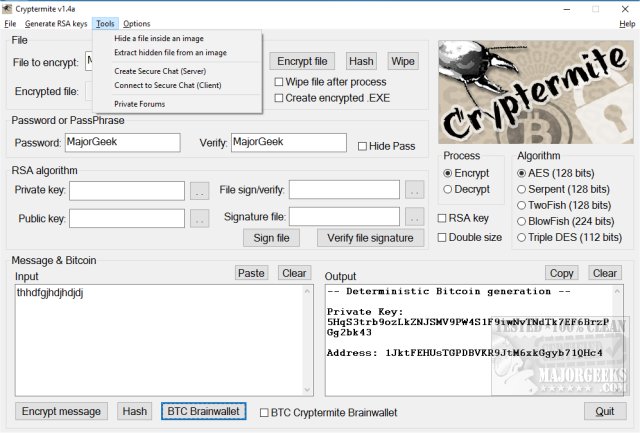640x433 pixels.
Task: Browse for the Signature file
Action: (x=415, y=217)
